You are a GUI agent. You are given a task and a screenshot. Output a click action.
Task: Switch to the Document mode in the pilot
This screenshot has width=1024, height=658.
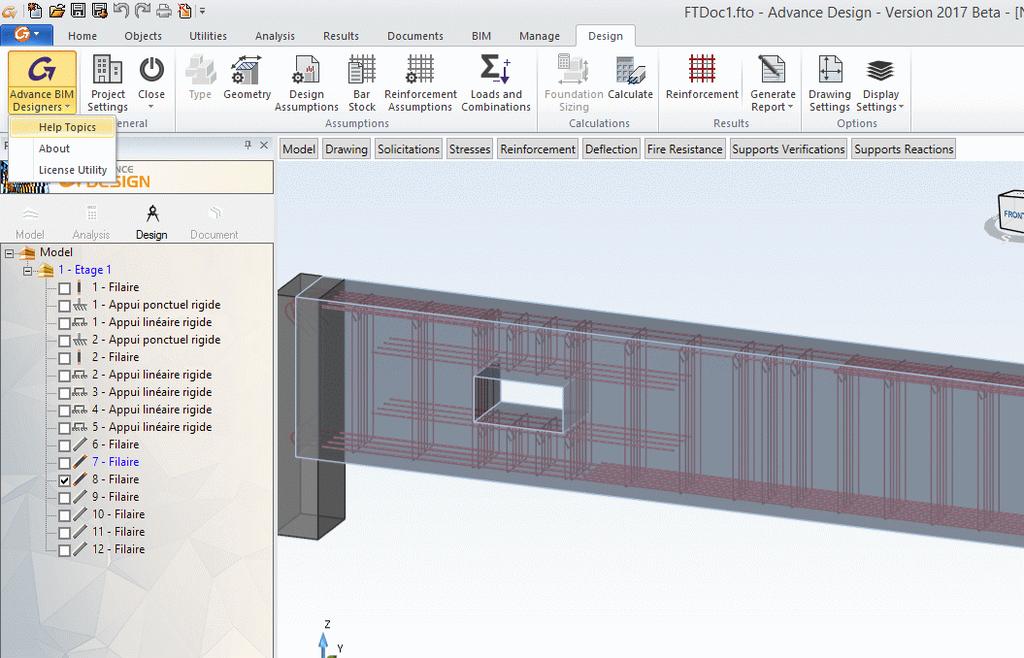(214, 223)
